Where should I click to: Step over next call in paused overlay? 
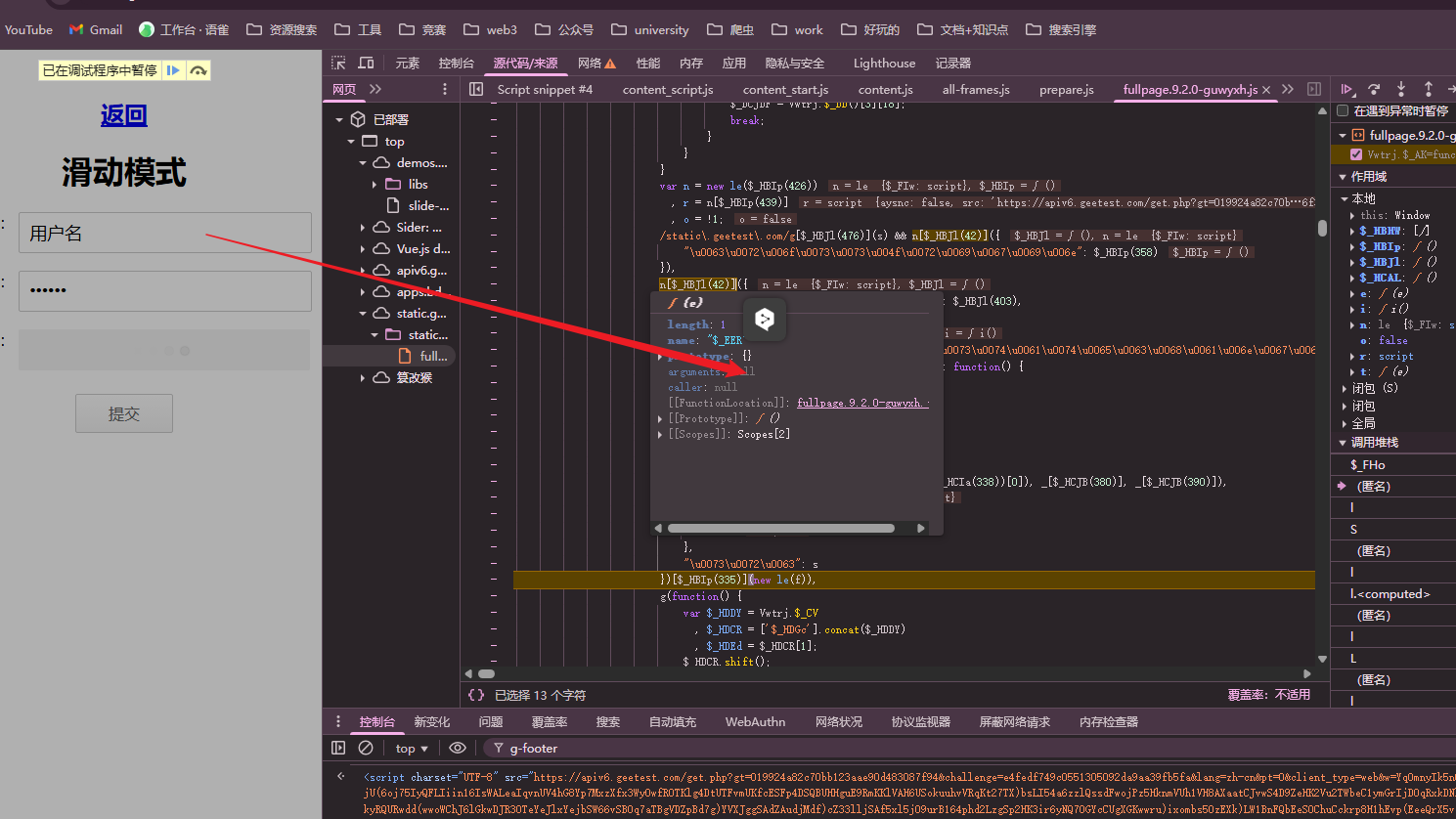(x=199, y=70)
